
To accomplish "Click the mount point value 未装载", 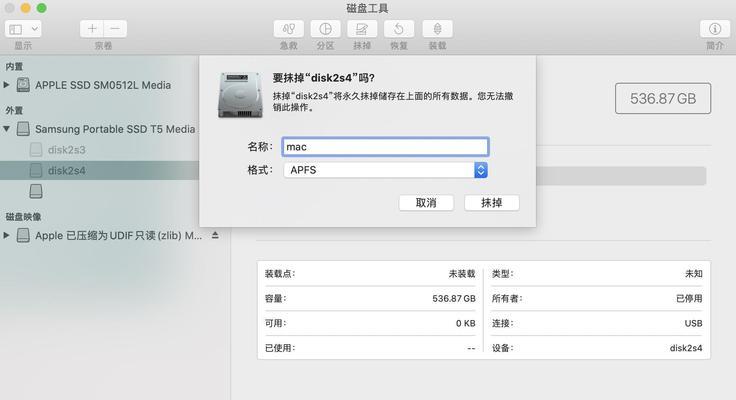I will pyautogui.click(x=462, y=274).
